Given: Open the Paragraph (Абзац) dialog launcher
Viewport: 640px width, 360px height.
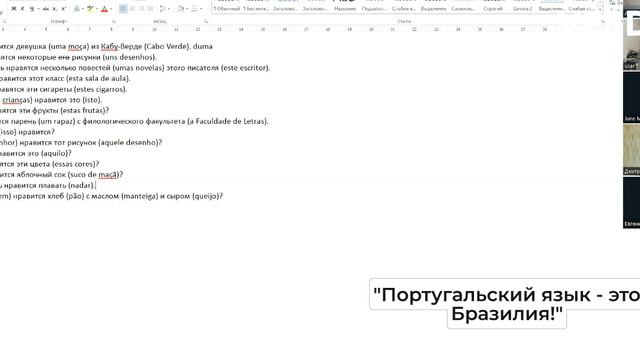Looking at the screenshot, I should (206, 21).
